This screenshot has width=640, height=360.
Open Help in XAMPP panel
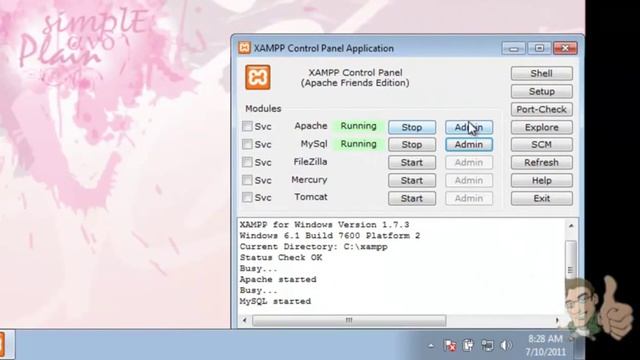(x=542, y=180)
